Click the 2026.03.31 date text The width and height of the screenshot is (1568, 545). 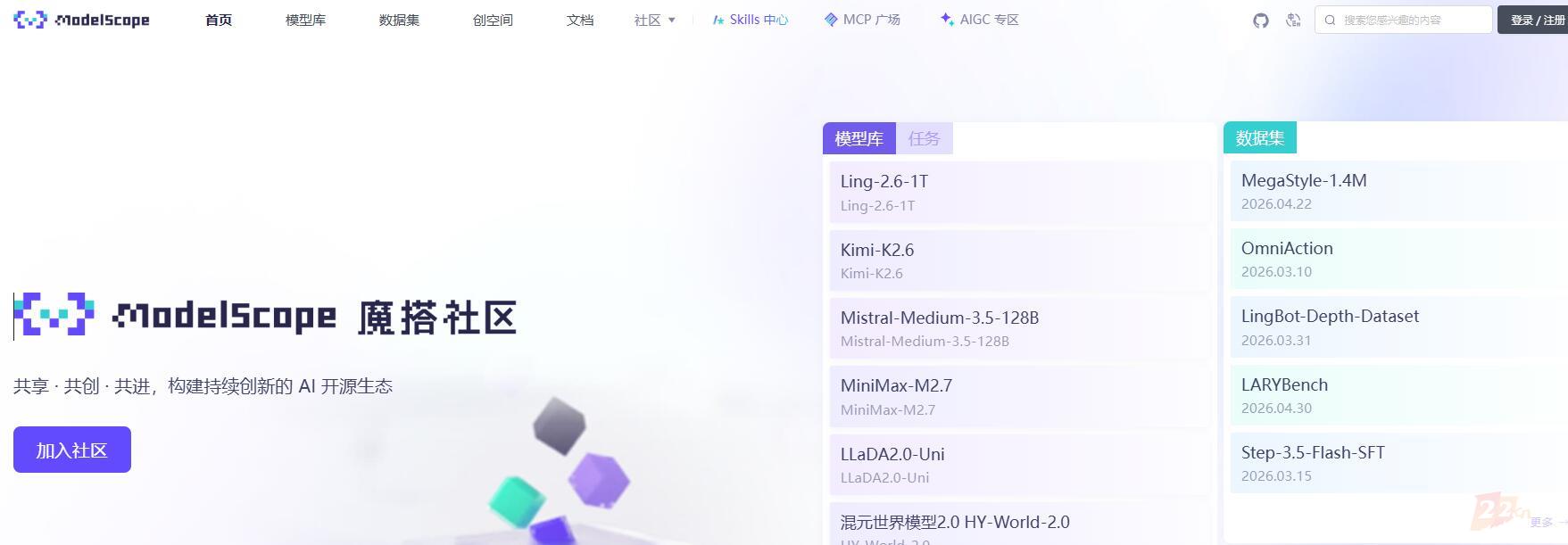[1276, 340]
